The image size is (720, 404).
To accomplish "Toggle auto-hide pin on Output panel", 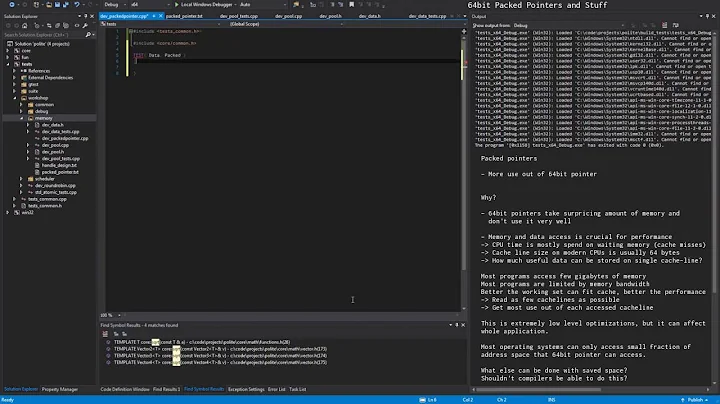I will [707, 16].
